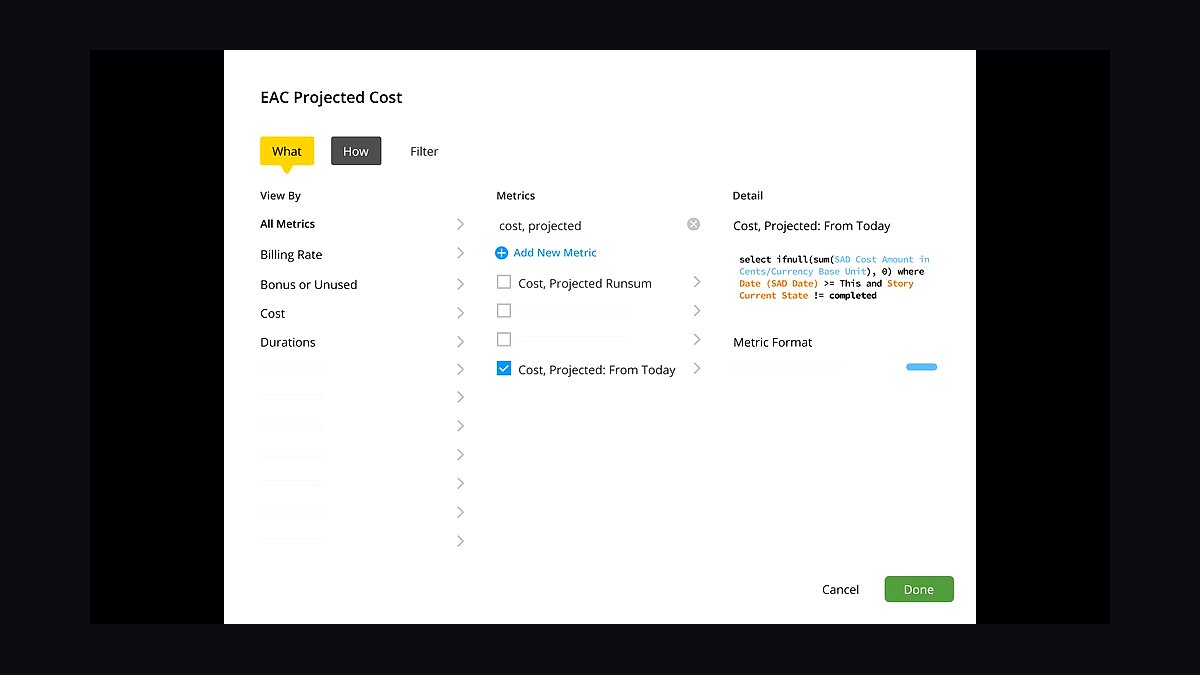The image size is (1200, 675).
Task: Select Billing Rate in View By list
Action: pos(291,254)
